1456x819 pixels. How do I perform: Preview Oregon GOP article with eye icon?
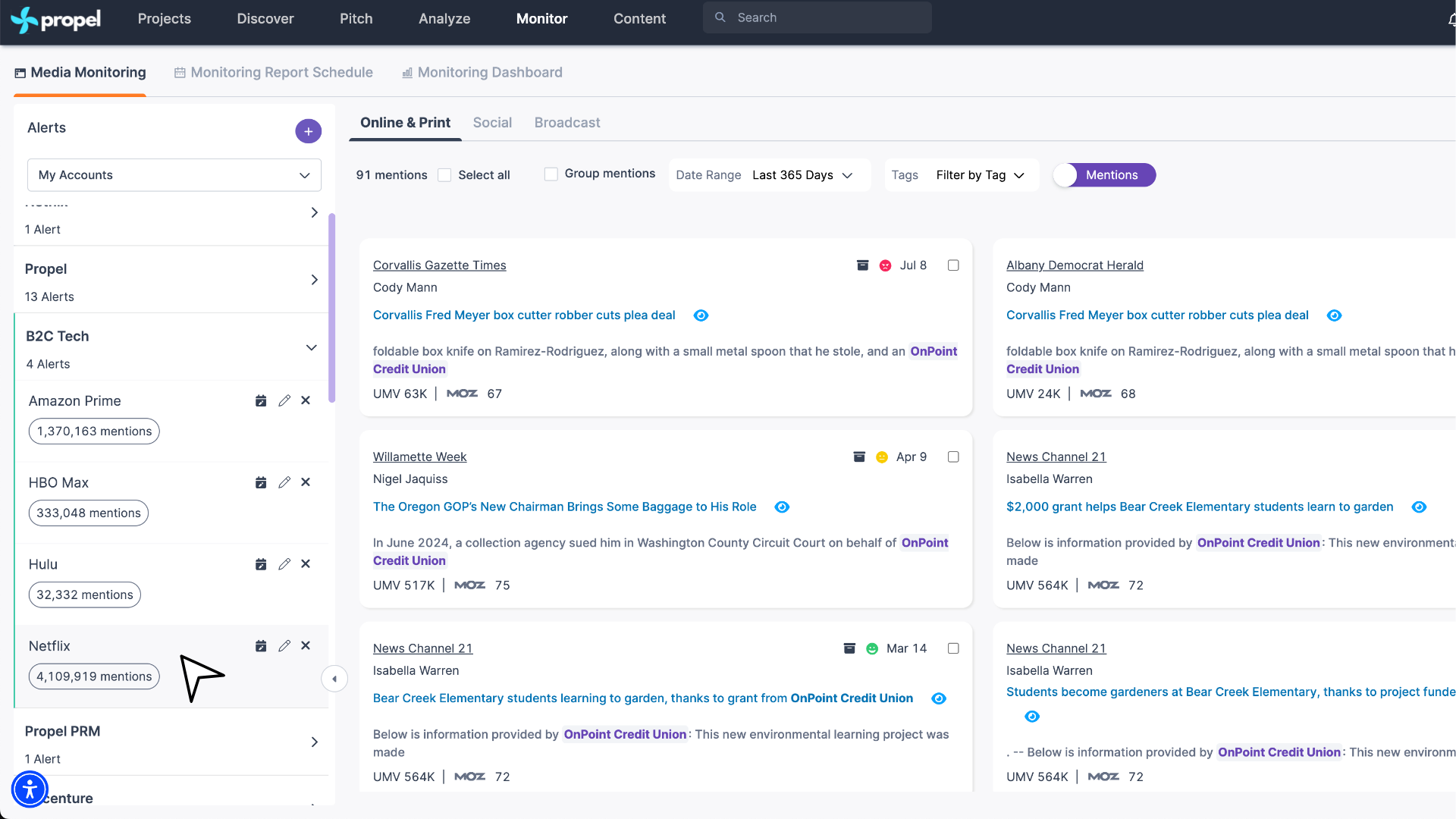pyautogui.click(x=782, y=507)
